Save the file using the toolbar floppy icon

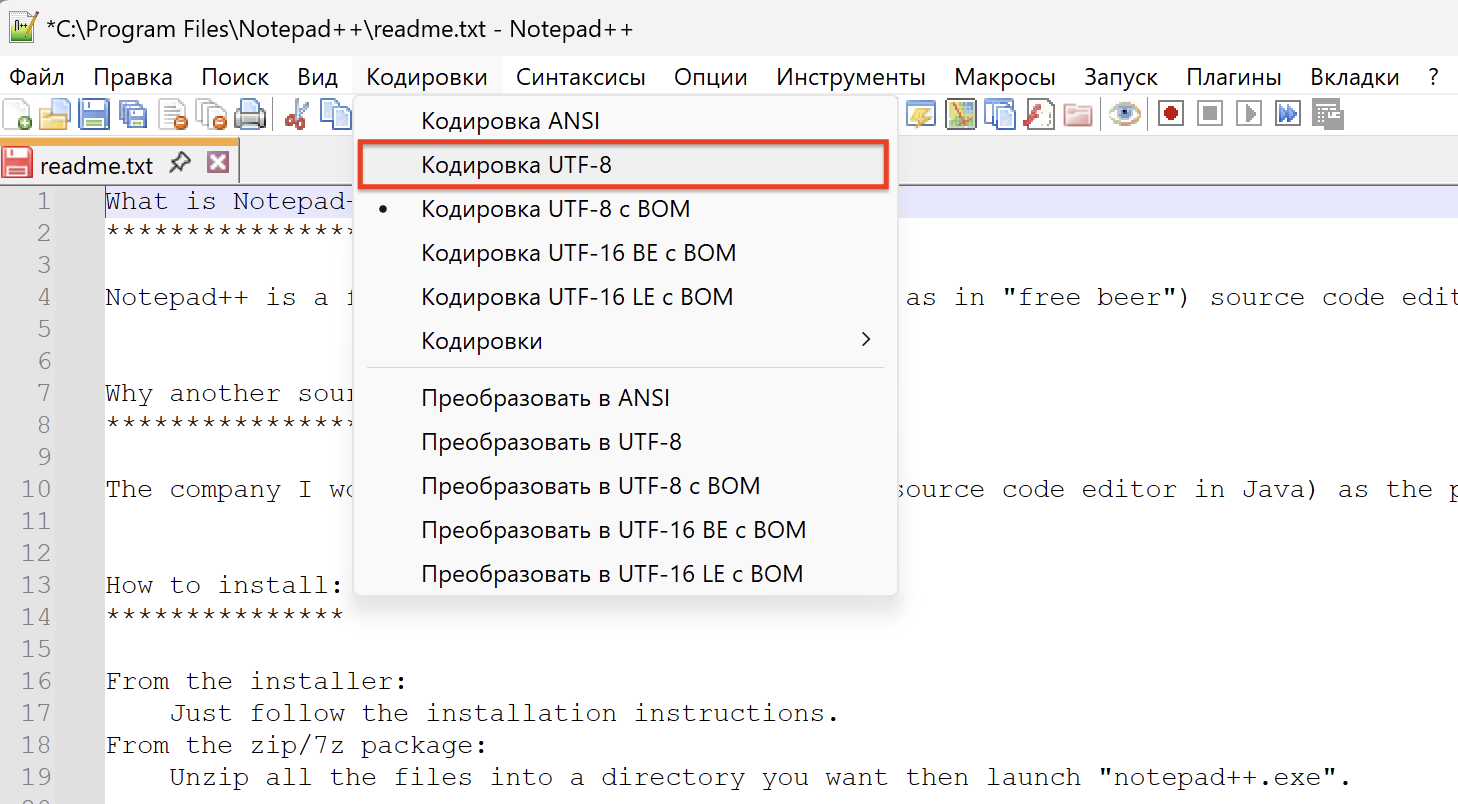(94, 115)
